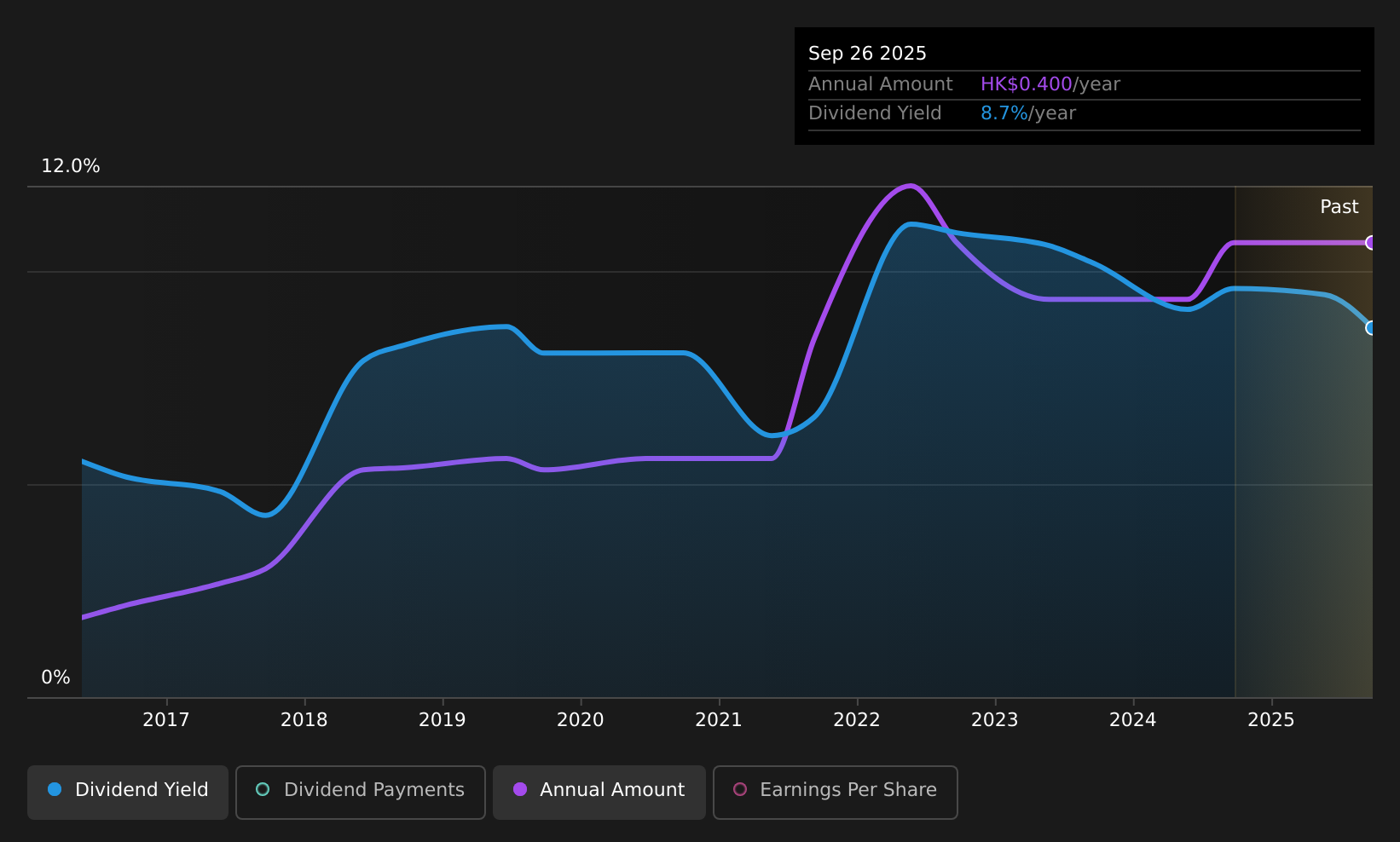Click the Sep 26 2025 tooltip date
Image resolution: width=1400 pixels, height=842 pixels.
point(867,54)
